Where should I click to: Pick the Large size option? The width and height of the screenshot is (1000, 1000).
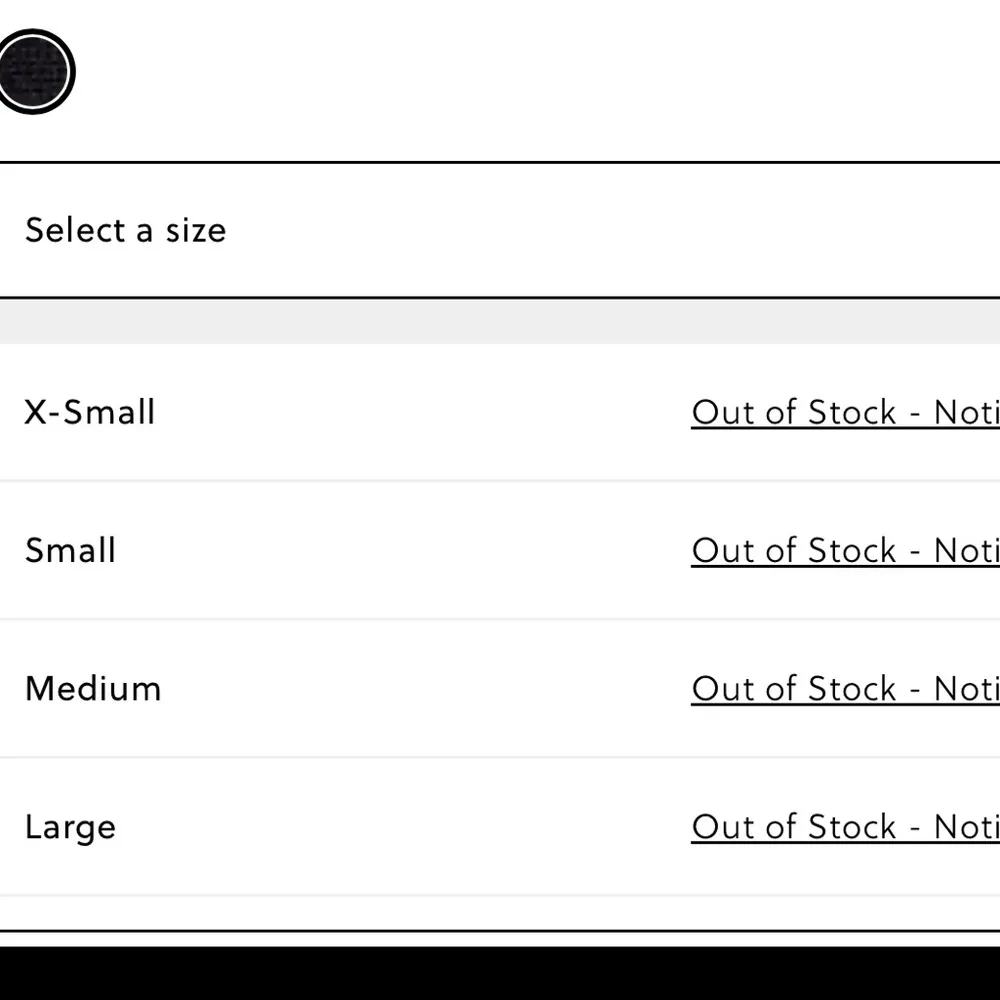point(71,827)
